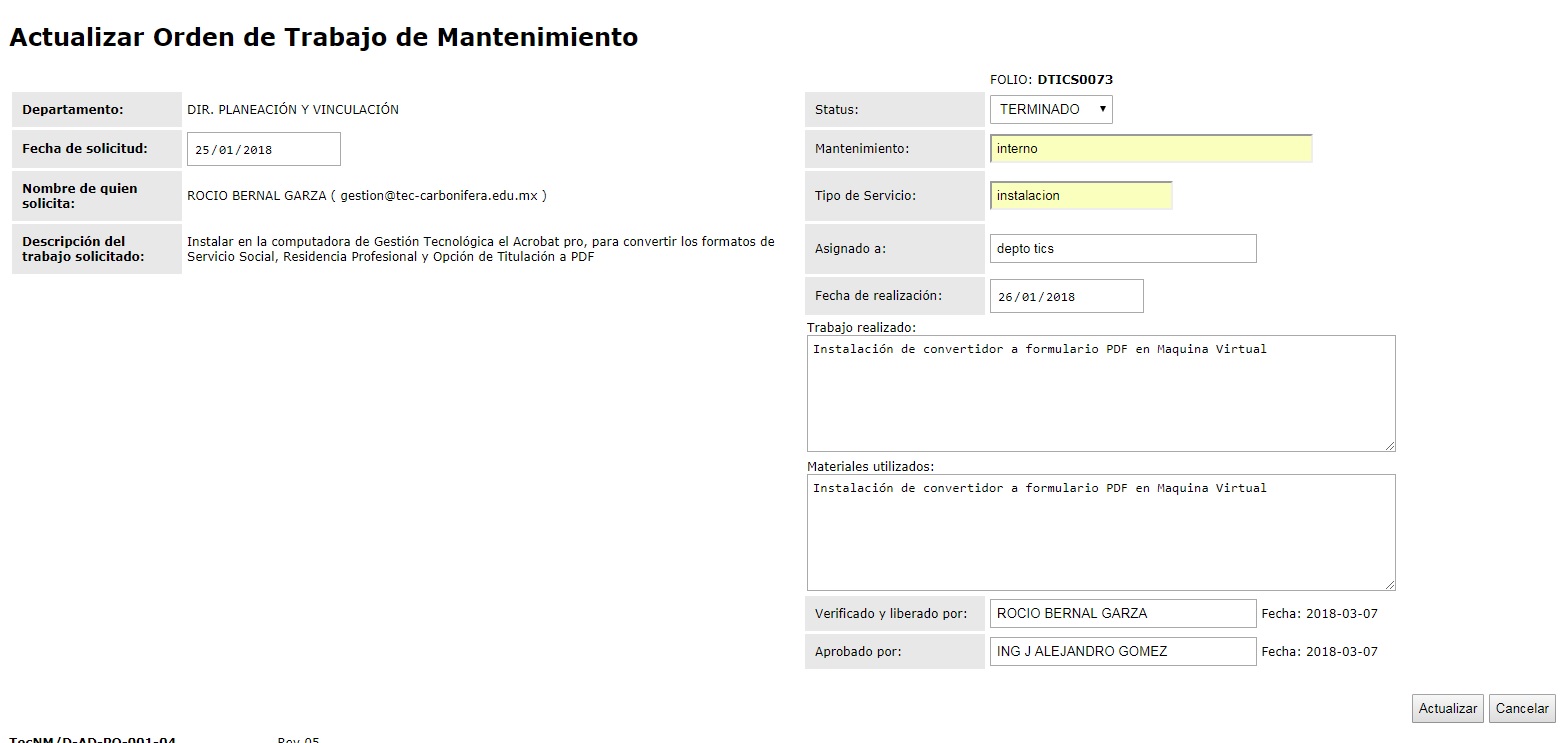1565x743 pixels.
Task: Open the Status dropdown showing TERMINADO
Action: tap(1050, 109)
